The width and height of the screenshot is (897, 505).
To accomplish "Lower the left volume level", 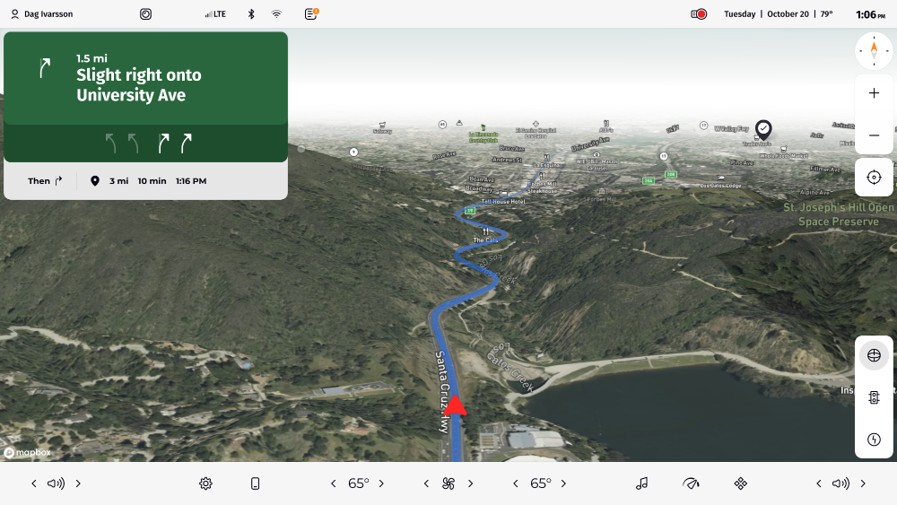I will [x=34, y=484].
